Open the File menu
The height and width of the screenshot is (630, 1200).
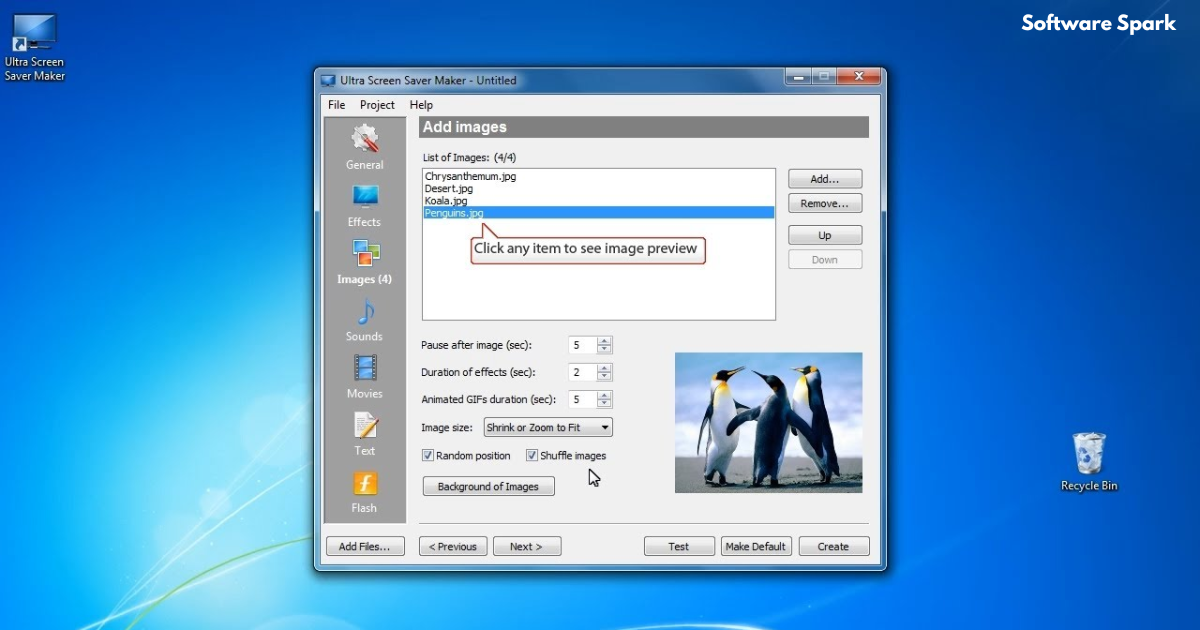coord(337,105)
